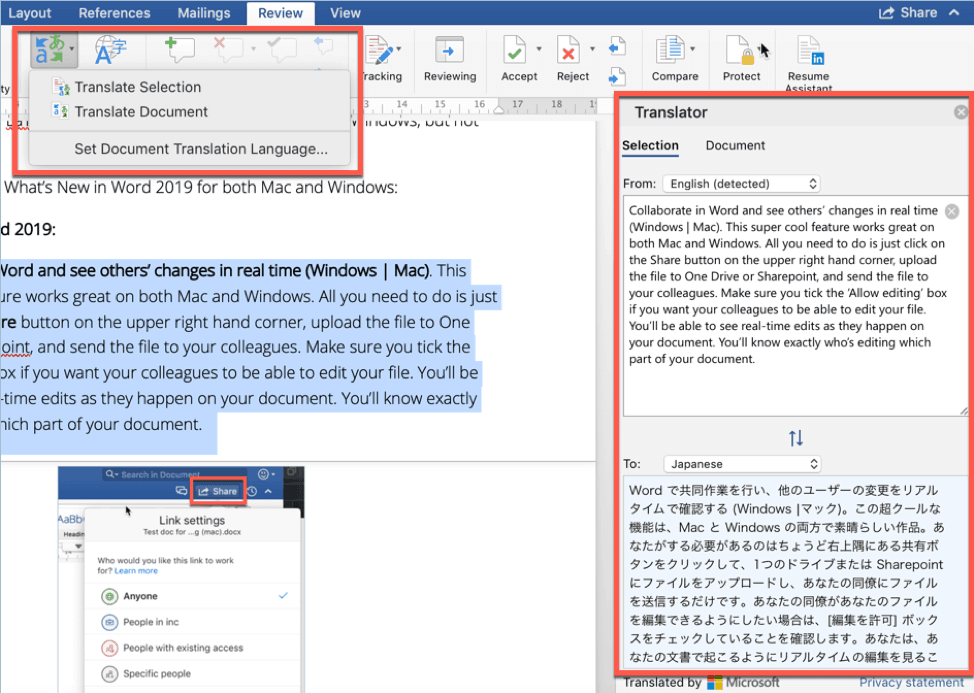This screenshot has height=693, width=974.
Task: Collapse the ribbon with the chevron beside Share
Action: [954, 12]
